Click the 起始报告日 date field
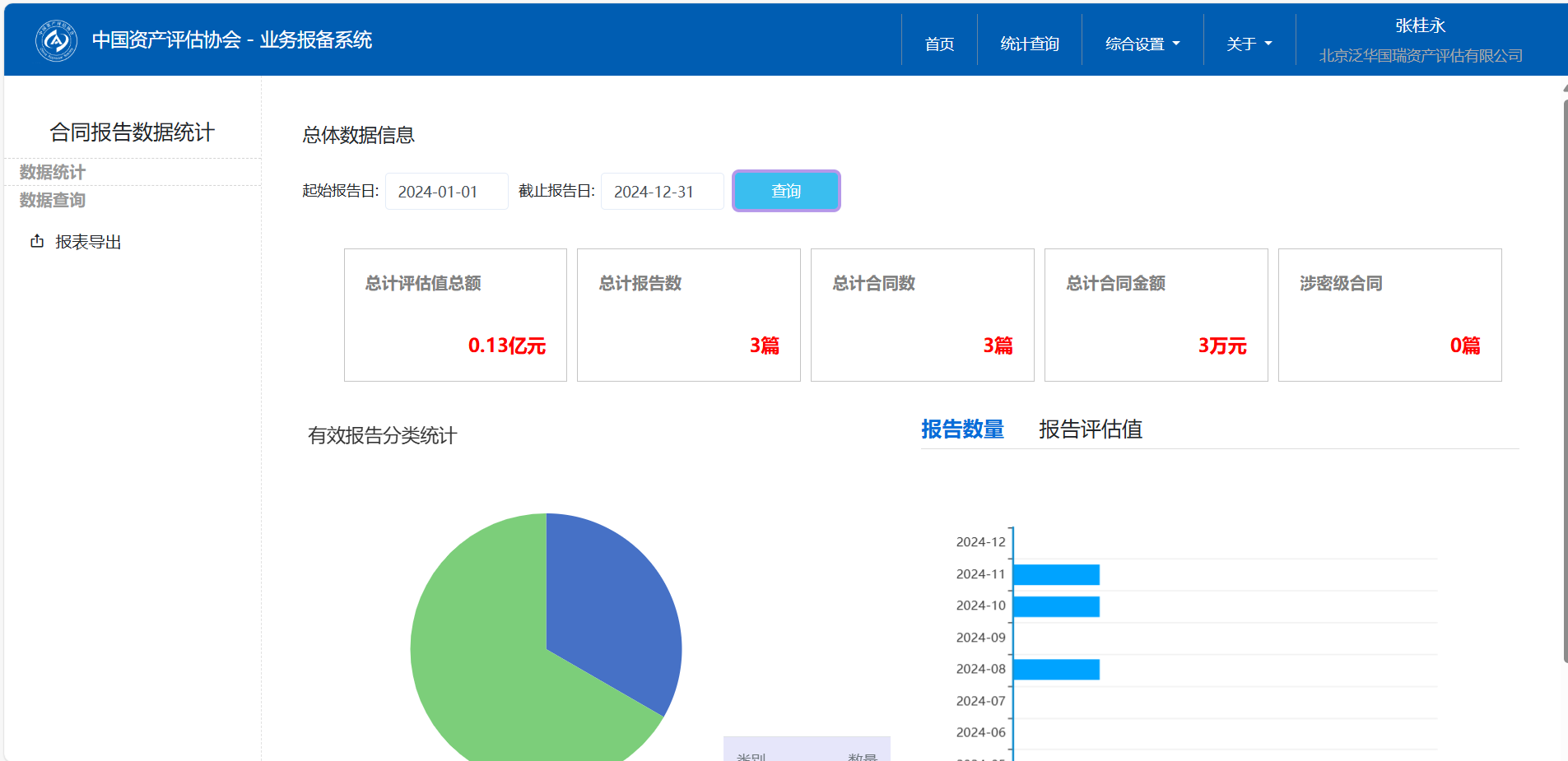Viewport: 1568px width, 761px height. pyautogui.click(x=446, y=192)
